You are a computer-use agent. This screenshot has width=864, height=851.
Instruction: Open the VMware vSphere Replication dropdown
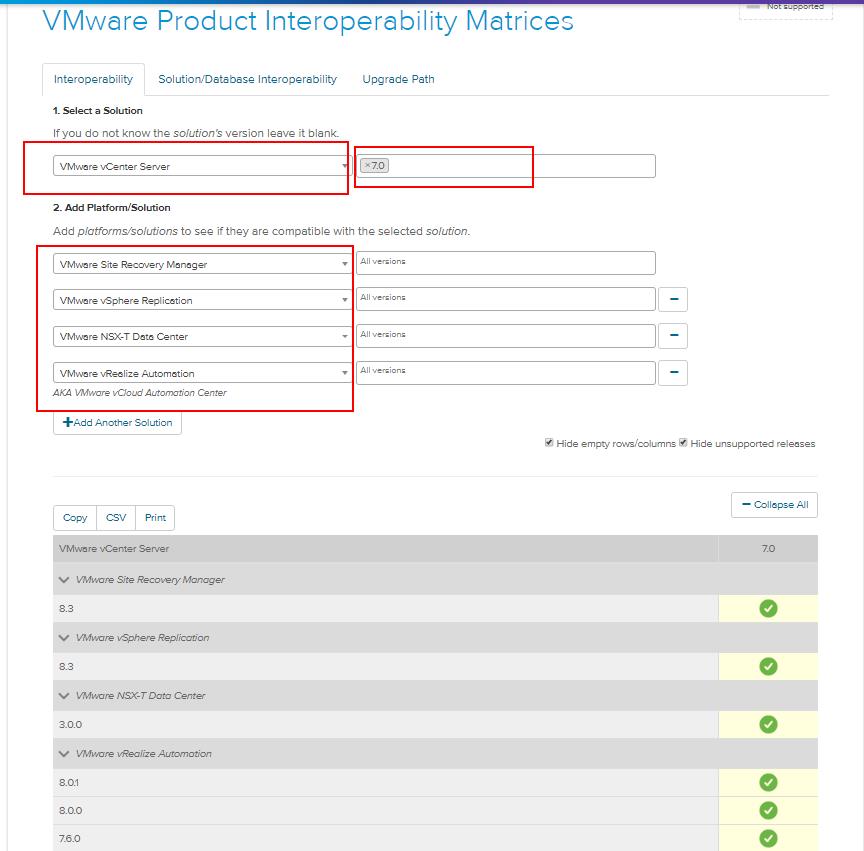coord(202,300)
